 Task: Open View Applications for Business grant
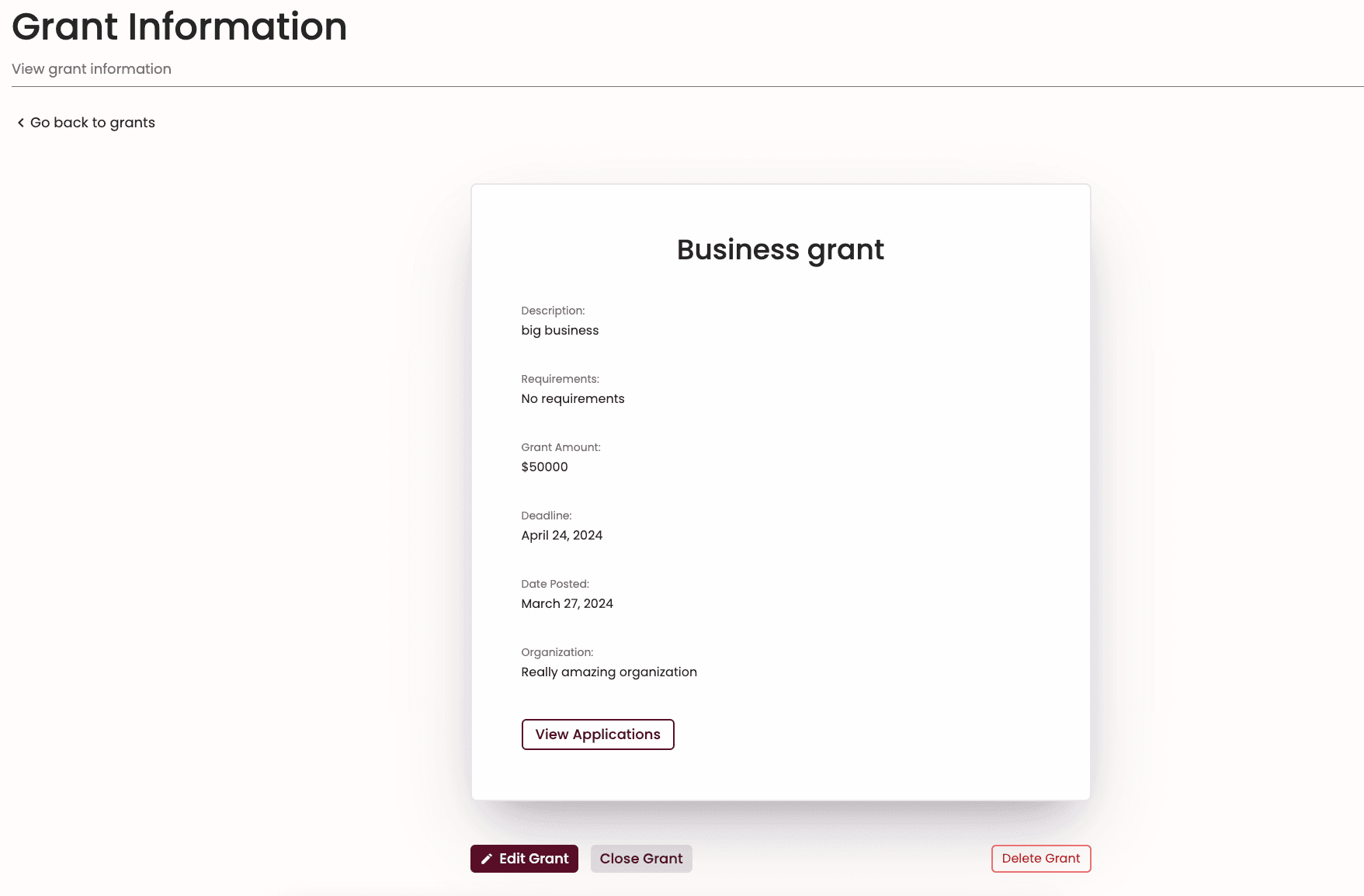tap(598, 735)
